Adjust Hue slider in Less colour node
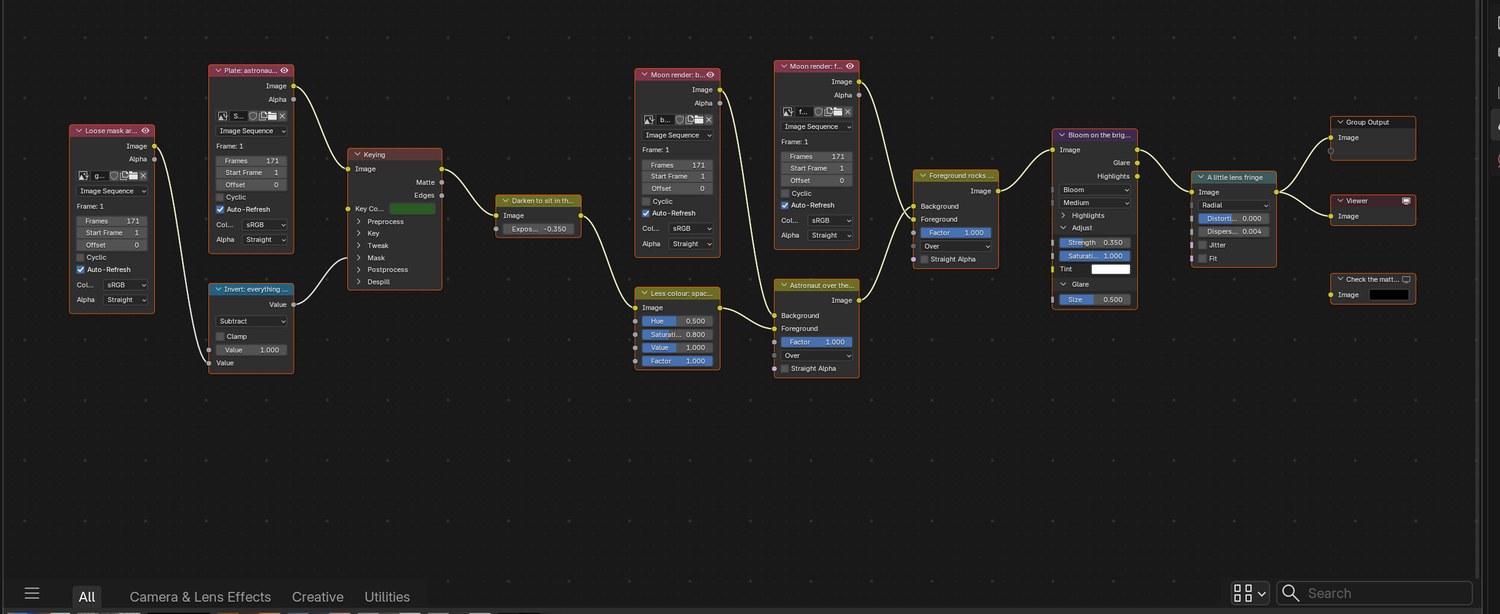Screen dimensions: 1500x614 678,321
